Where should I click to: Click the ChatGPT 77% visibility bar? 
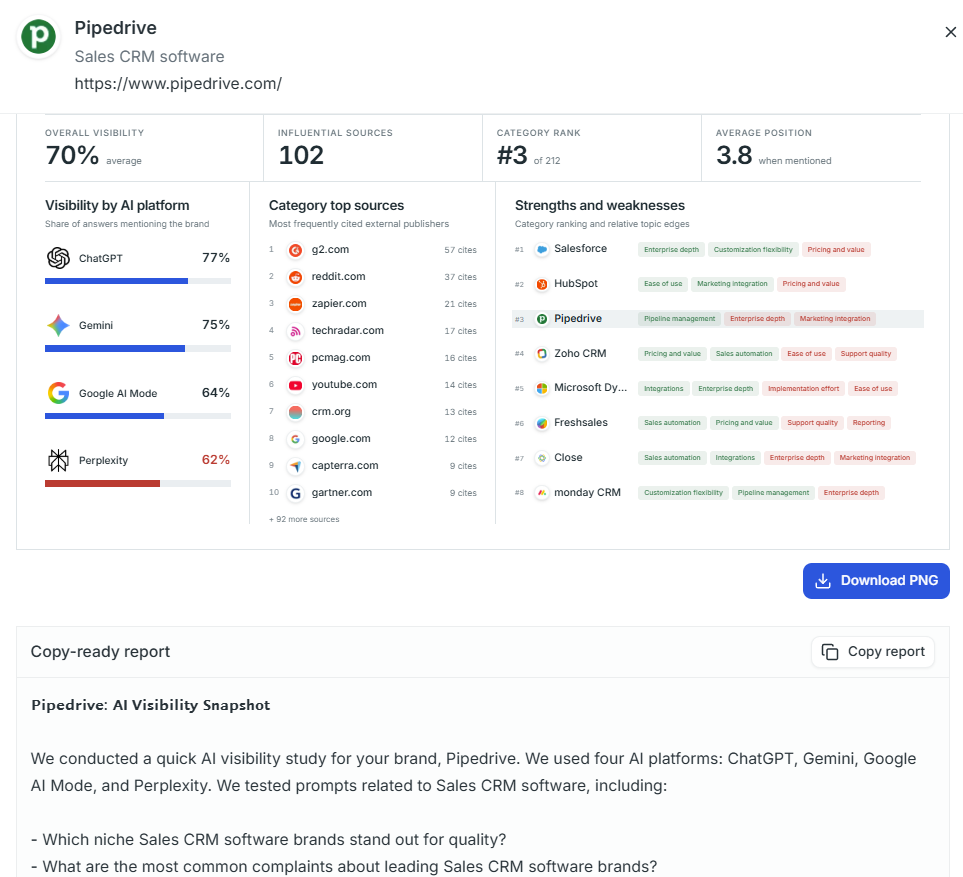pos(138,281)
